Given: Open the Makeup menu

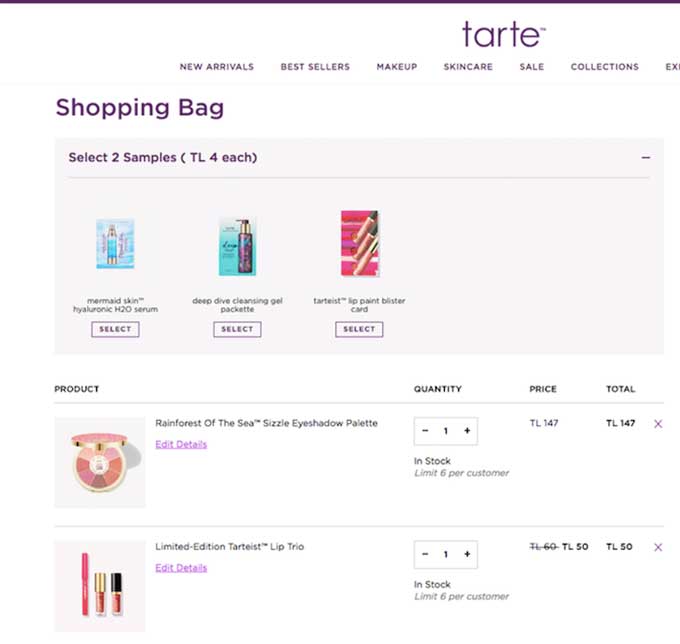Looking at the screenshot, I should pos(397,67).
